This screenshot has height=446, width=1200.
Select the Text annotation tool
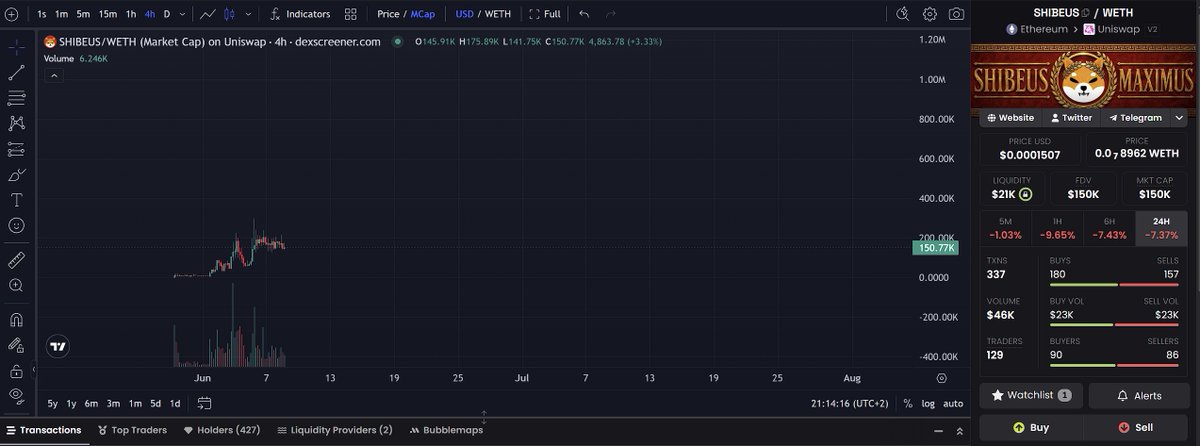[16, 200]
